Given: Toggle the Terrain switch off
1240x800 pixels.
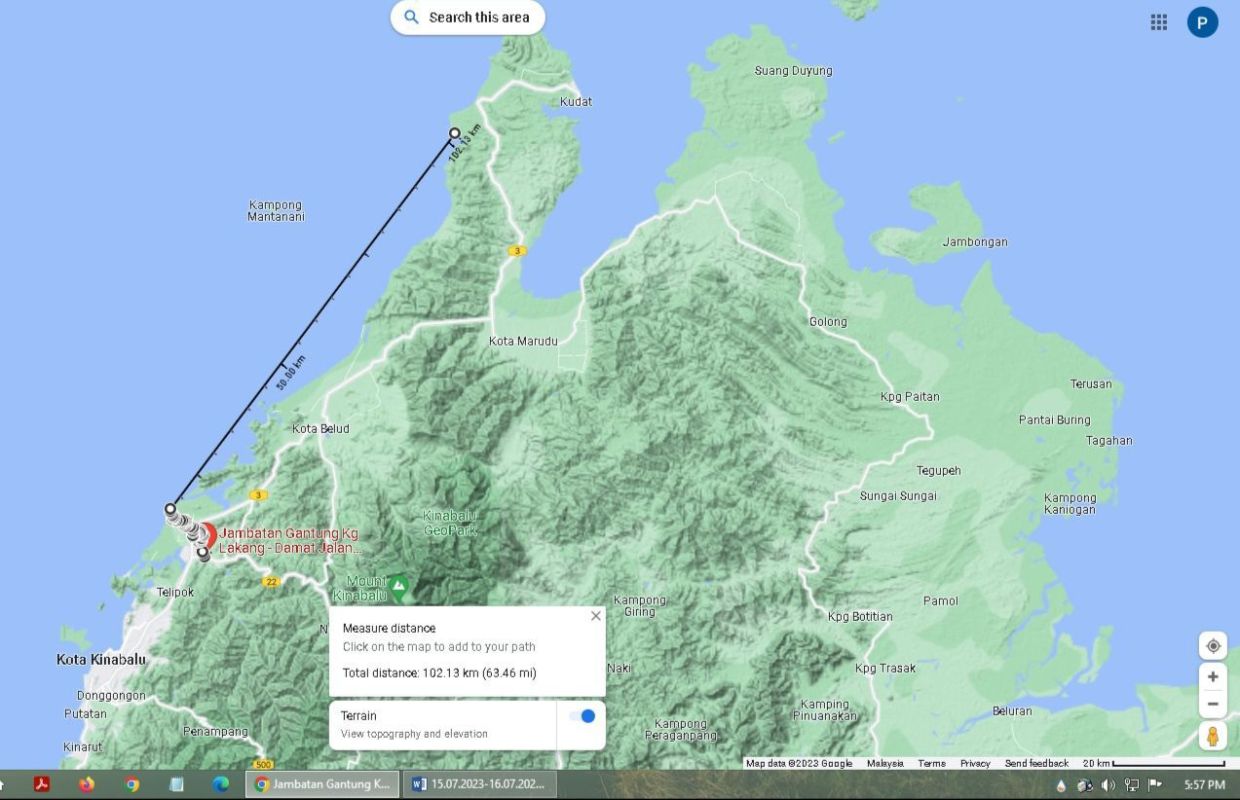Looking at the screenshot, I should coord(582,716).
